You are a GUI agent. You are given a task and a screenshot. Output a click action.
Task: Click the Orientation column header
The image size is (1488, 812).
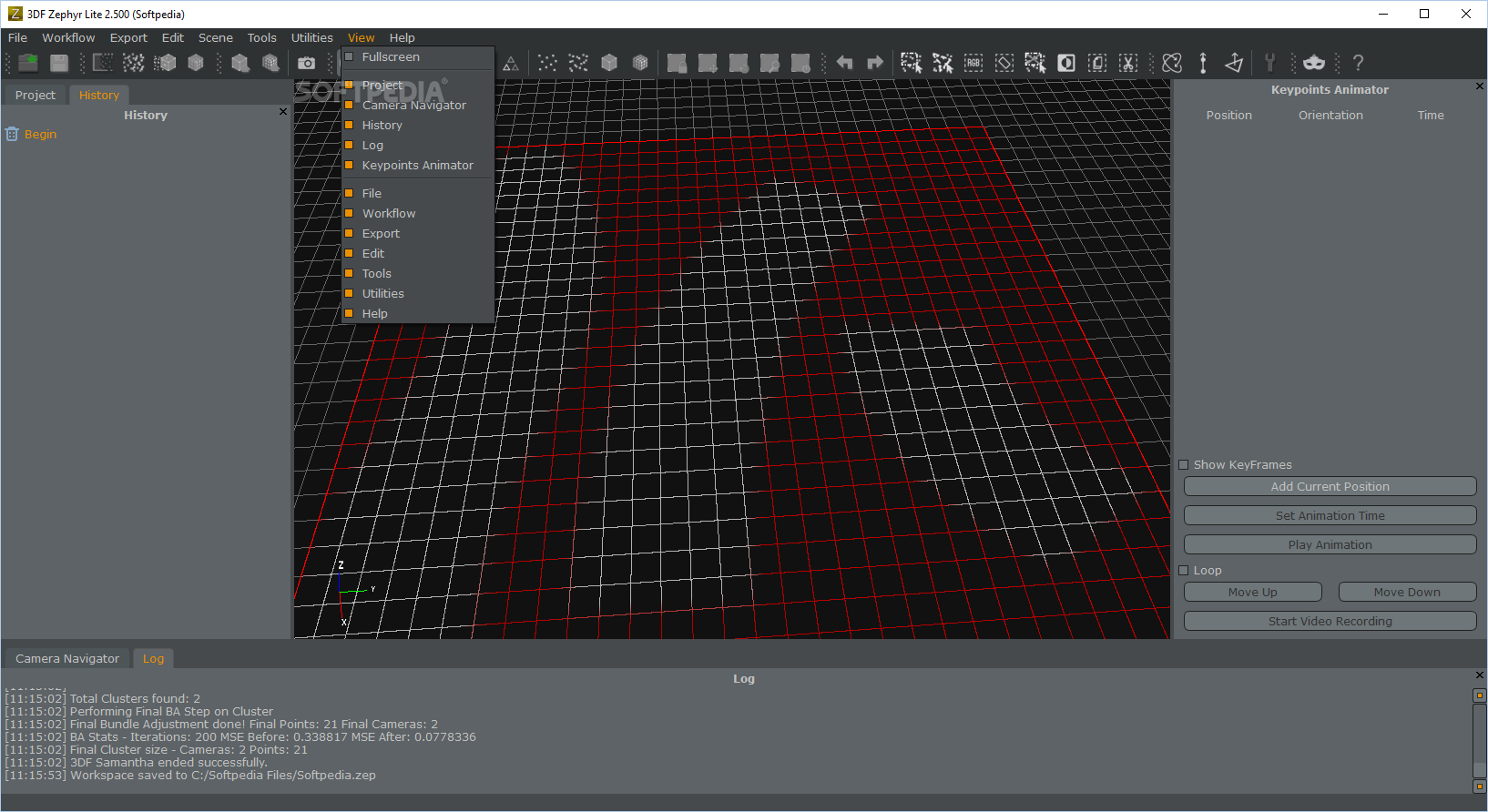tap(1330, 115)
